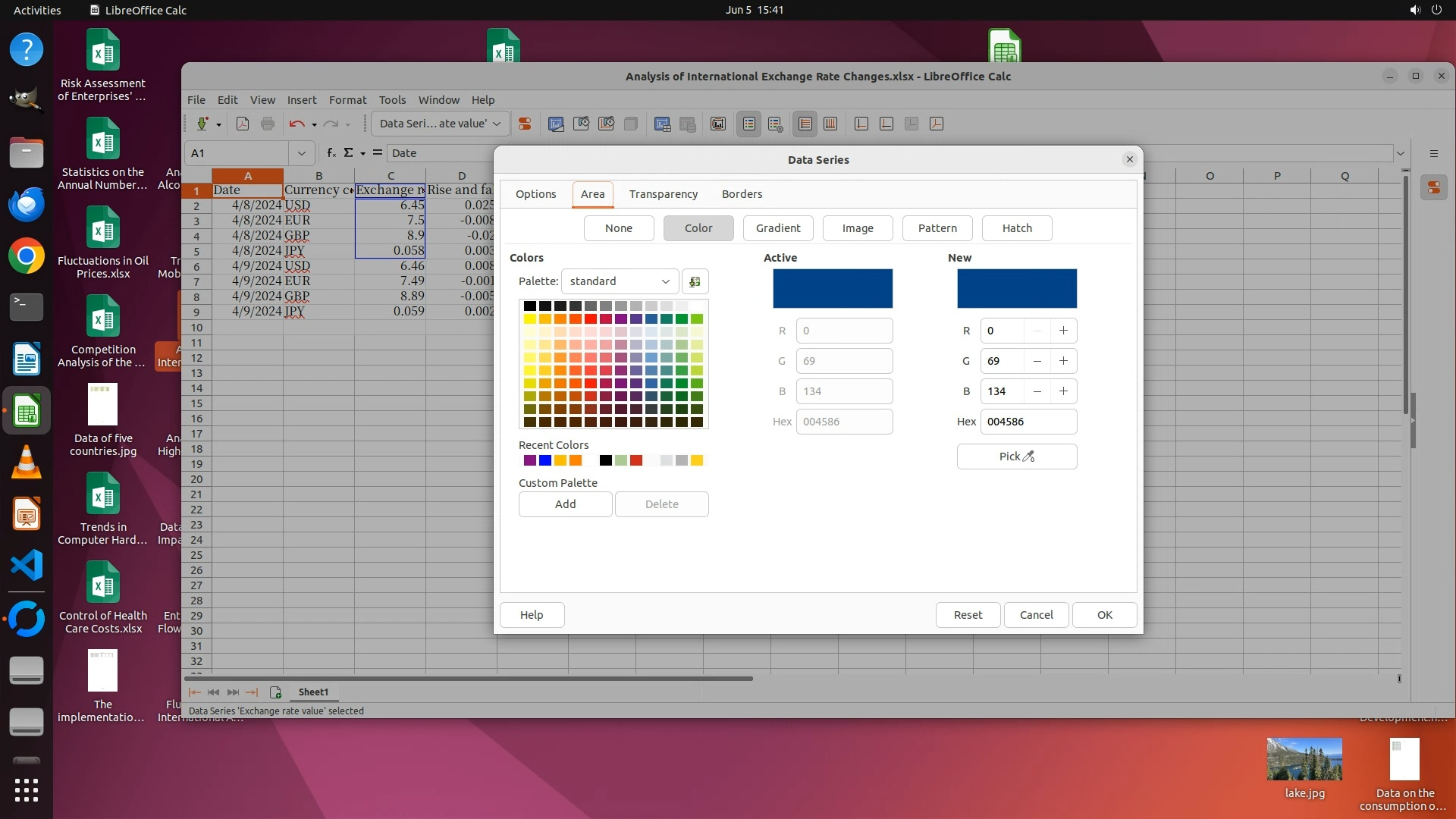The image size is (1456, 819).
Task: Click the Chart Type icon in toolbar
Action: (x=556, y=124)
